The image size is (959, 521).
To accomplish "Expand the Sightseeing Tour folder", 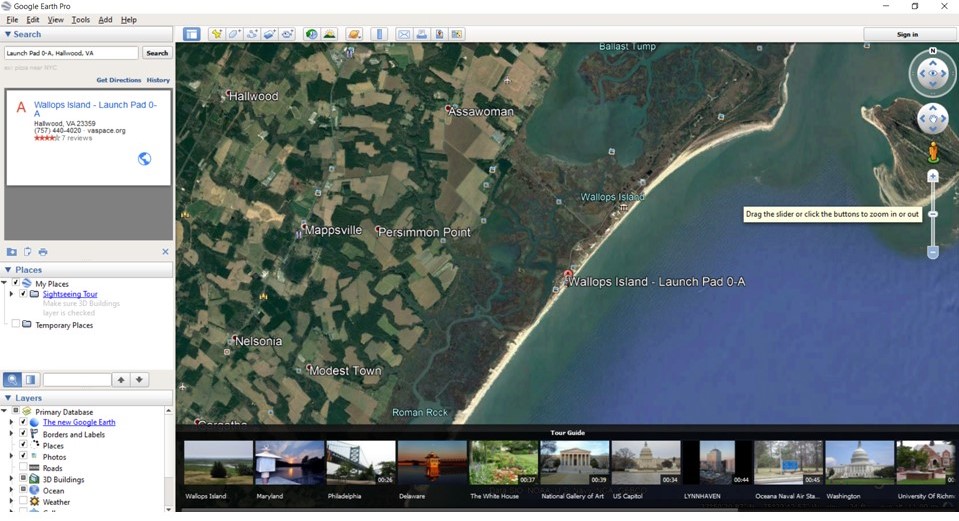I will pyautogui.click(x=11, y=294).
